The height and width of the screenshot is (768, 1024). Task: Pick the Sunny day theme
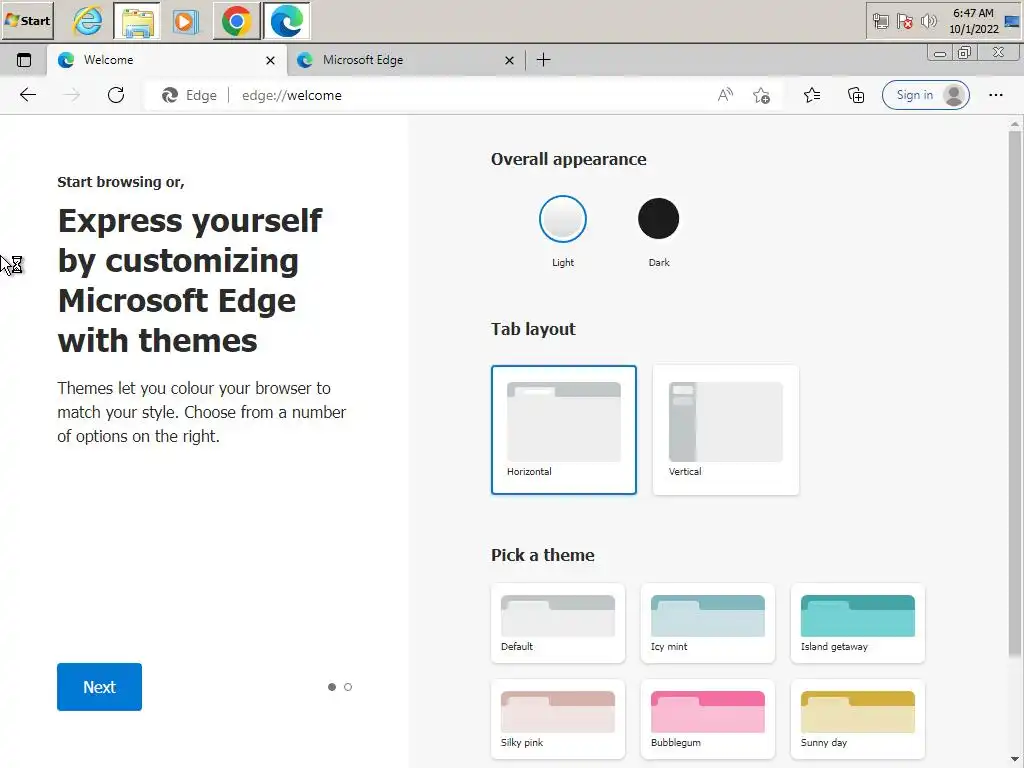coord(857,719)
